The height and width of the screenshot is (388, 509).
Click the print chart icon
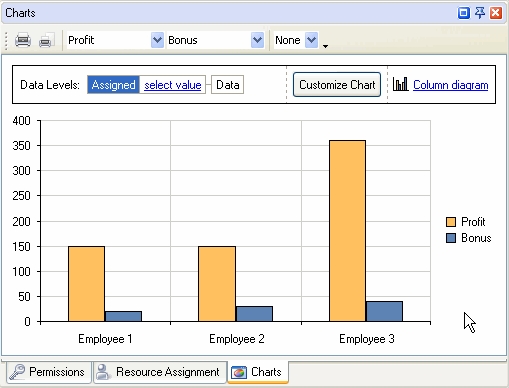pyautogui.click(x=23, y=40)
